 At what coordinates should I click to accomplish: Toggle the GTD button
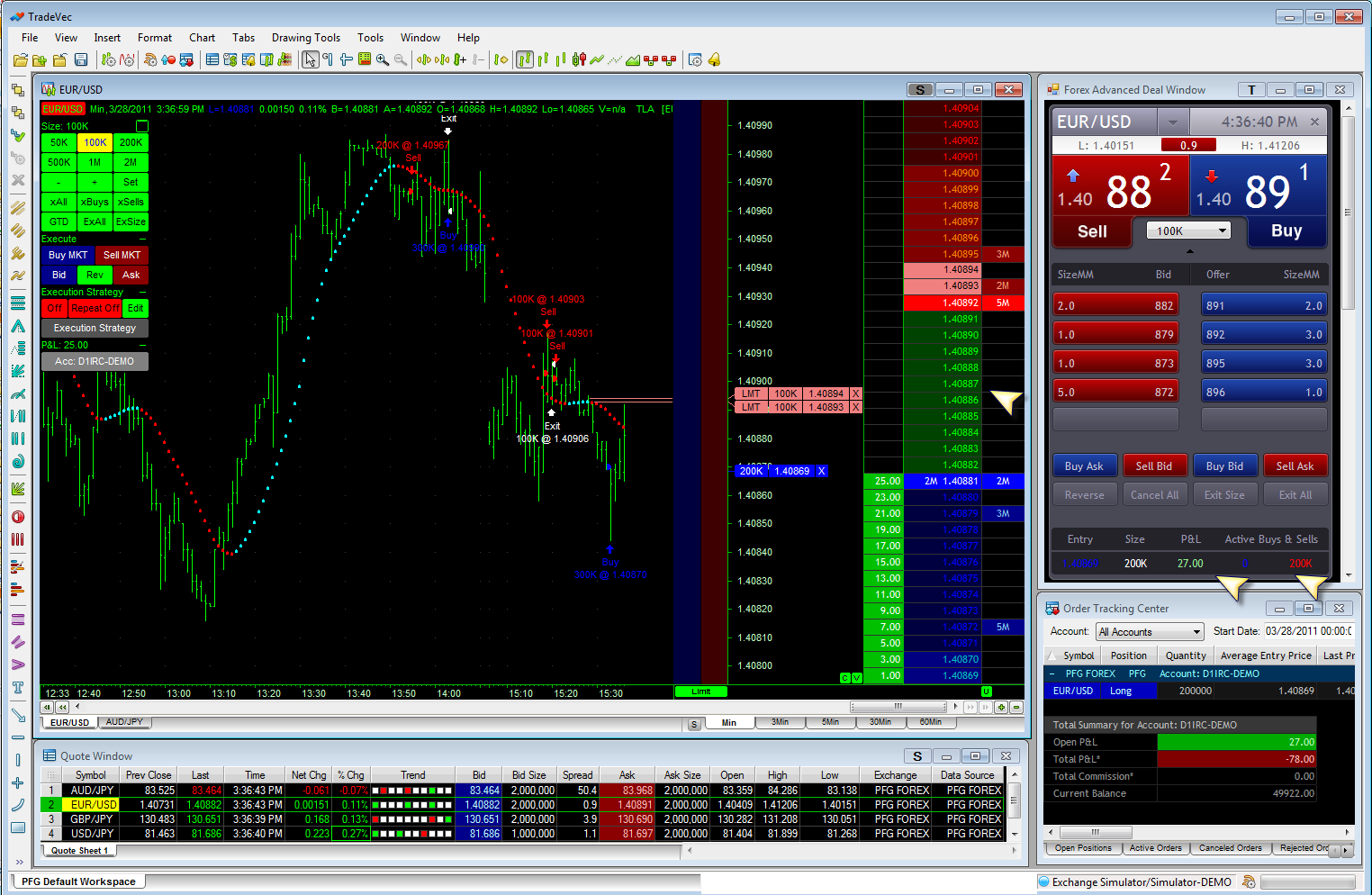click(59, 221)
